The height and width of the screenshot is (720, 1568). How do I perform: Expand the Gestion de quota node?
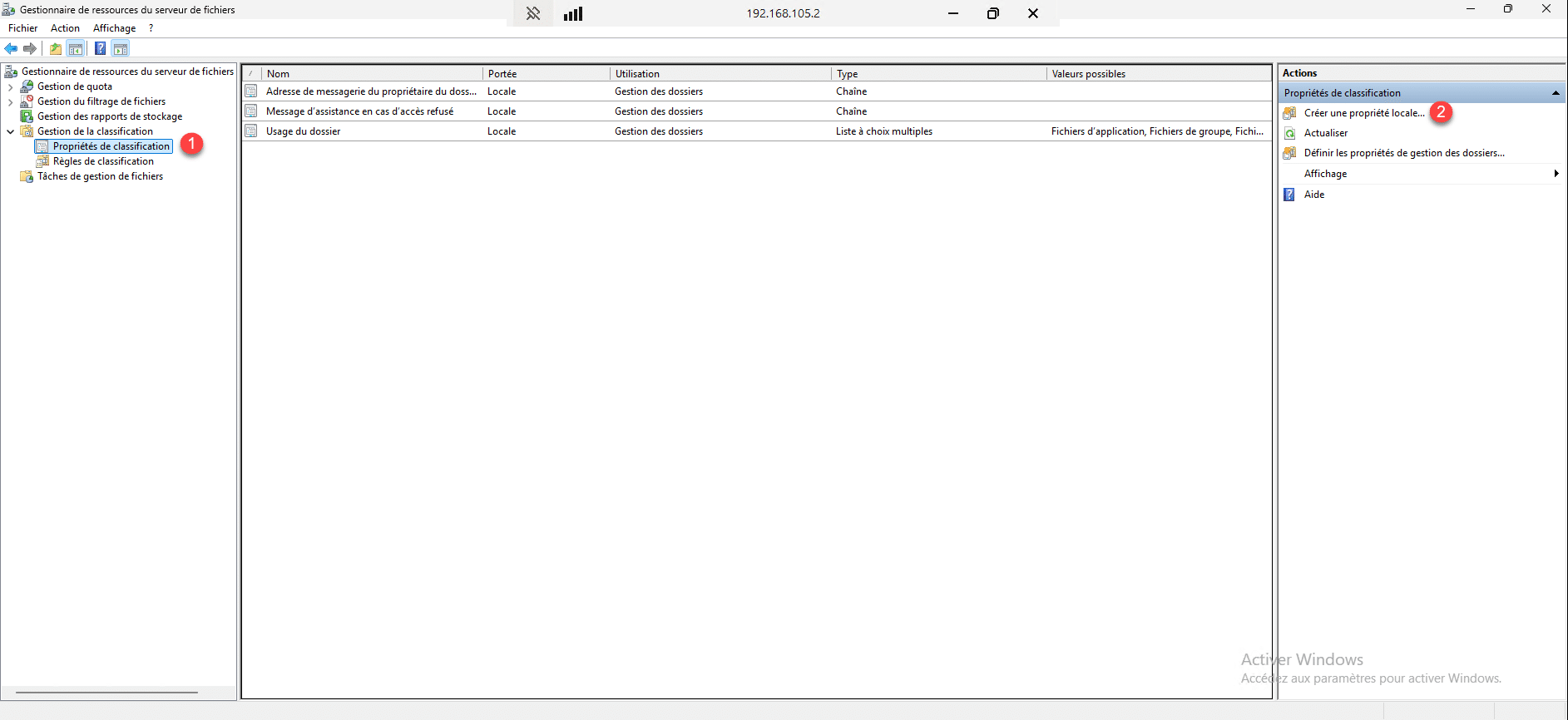(10, 86)
